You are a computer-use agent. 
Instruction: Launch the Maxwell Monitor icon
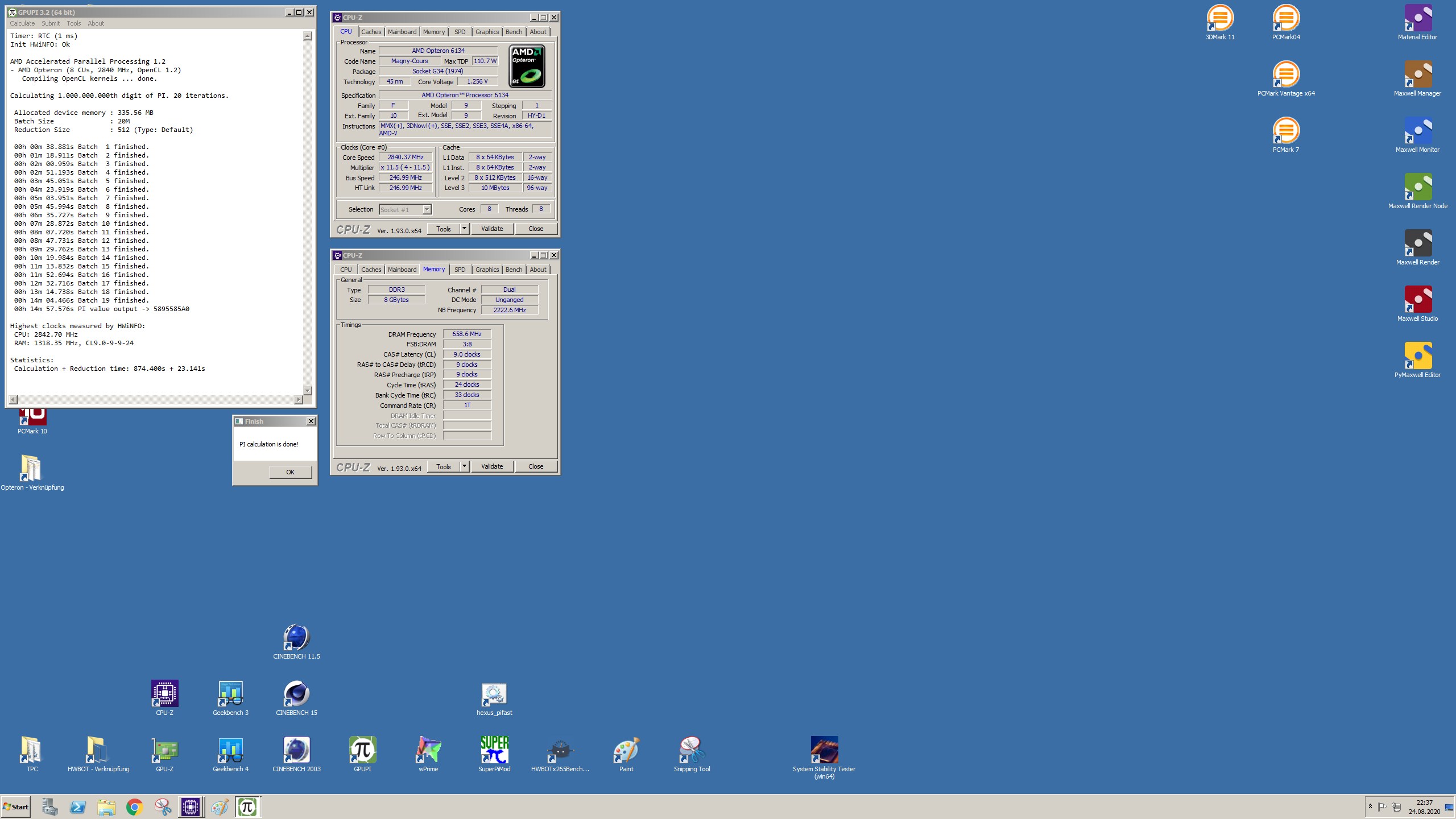point(1417,135)
